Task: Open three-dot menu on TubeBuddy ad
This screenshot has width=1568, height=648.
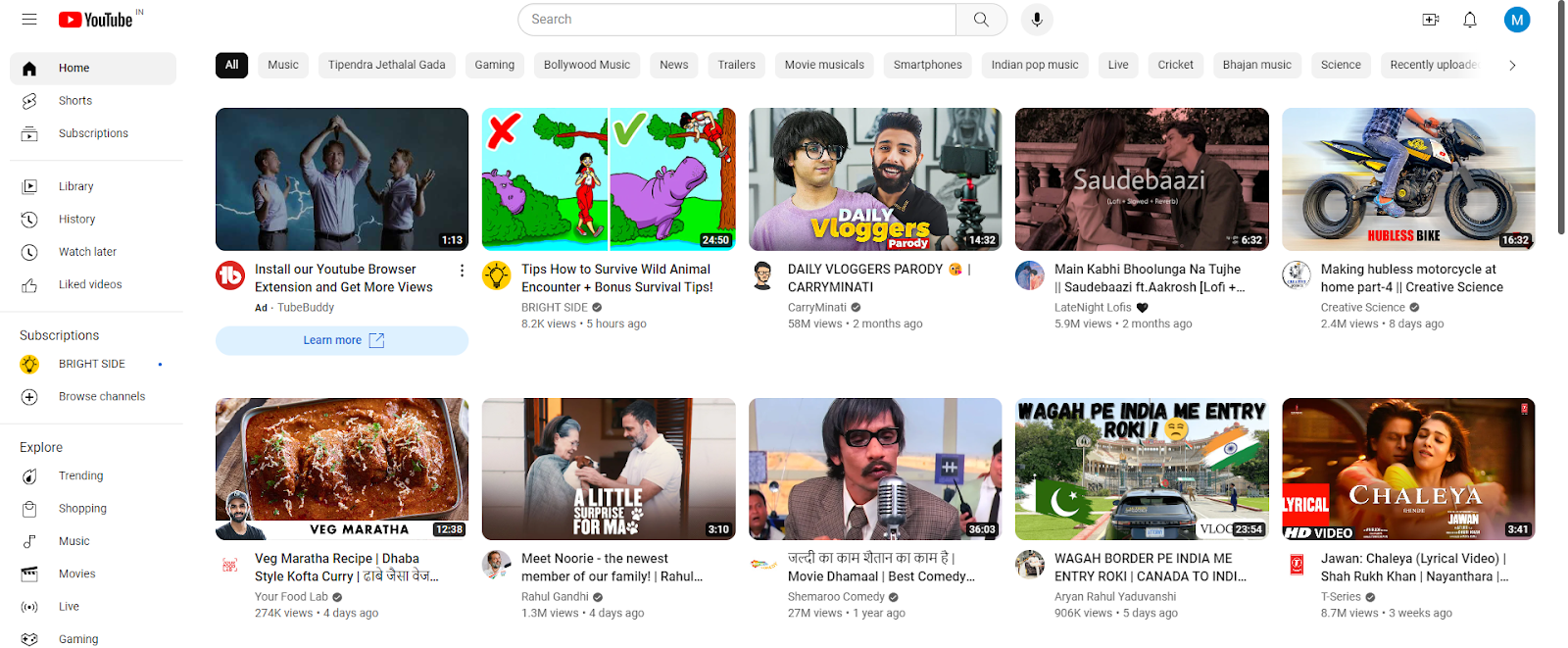Action: (x=462, y=271)
